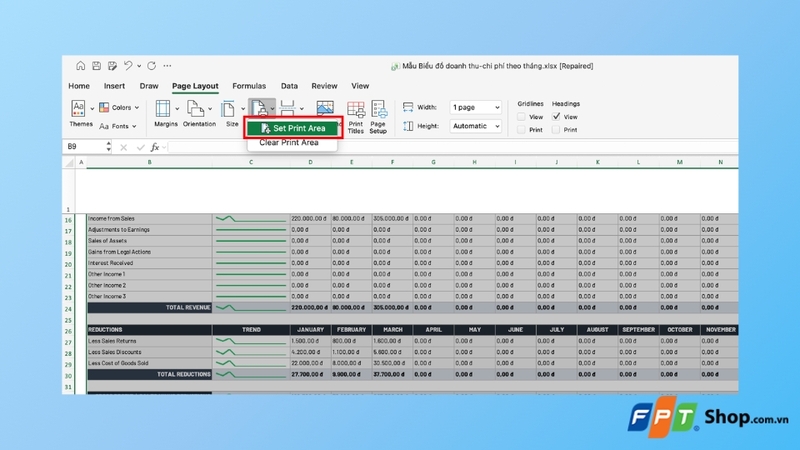This screenshot has height=450, width=800.
Task: Switch to the Data tab
Action: tap(289, 86)
